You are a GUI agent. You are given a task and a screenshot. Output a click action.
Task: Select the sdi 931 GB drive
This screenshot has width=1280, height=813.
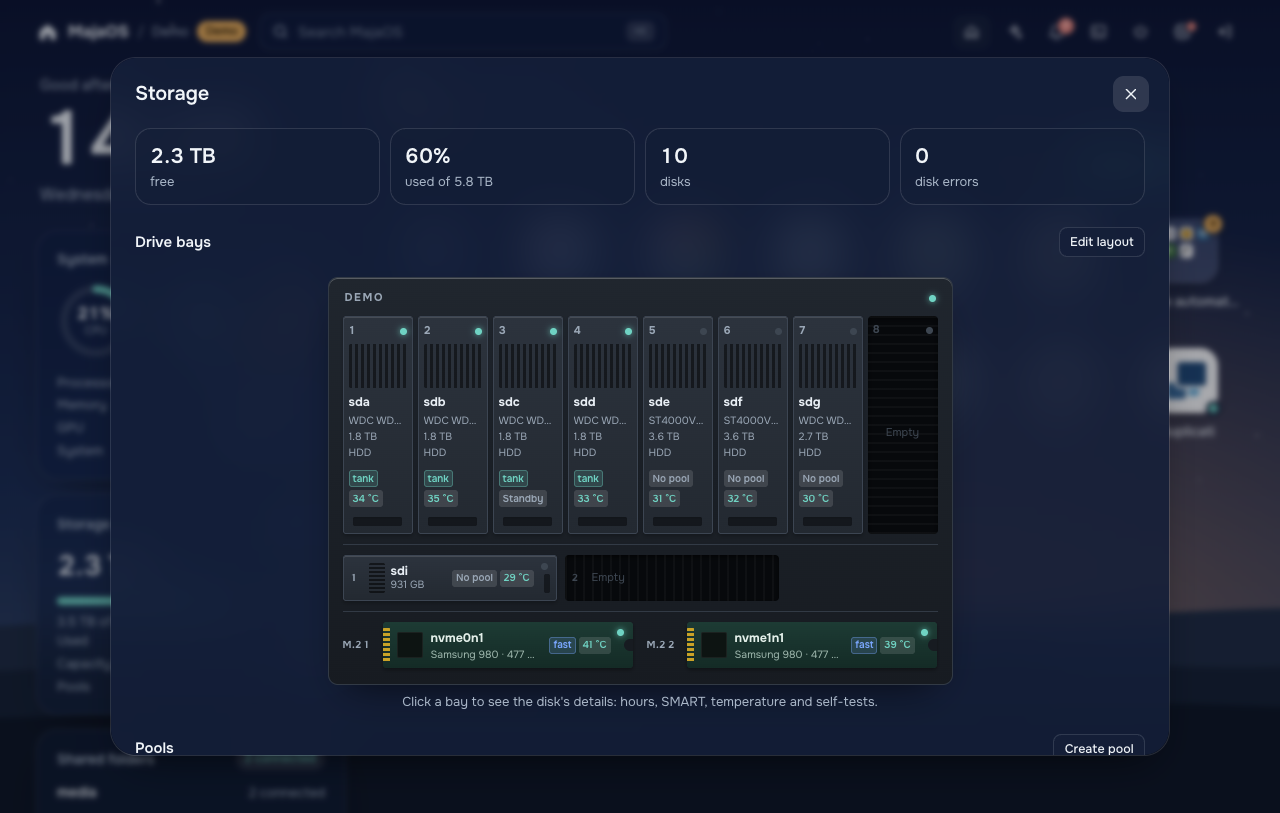[x=450, y=578]
